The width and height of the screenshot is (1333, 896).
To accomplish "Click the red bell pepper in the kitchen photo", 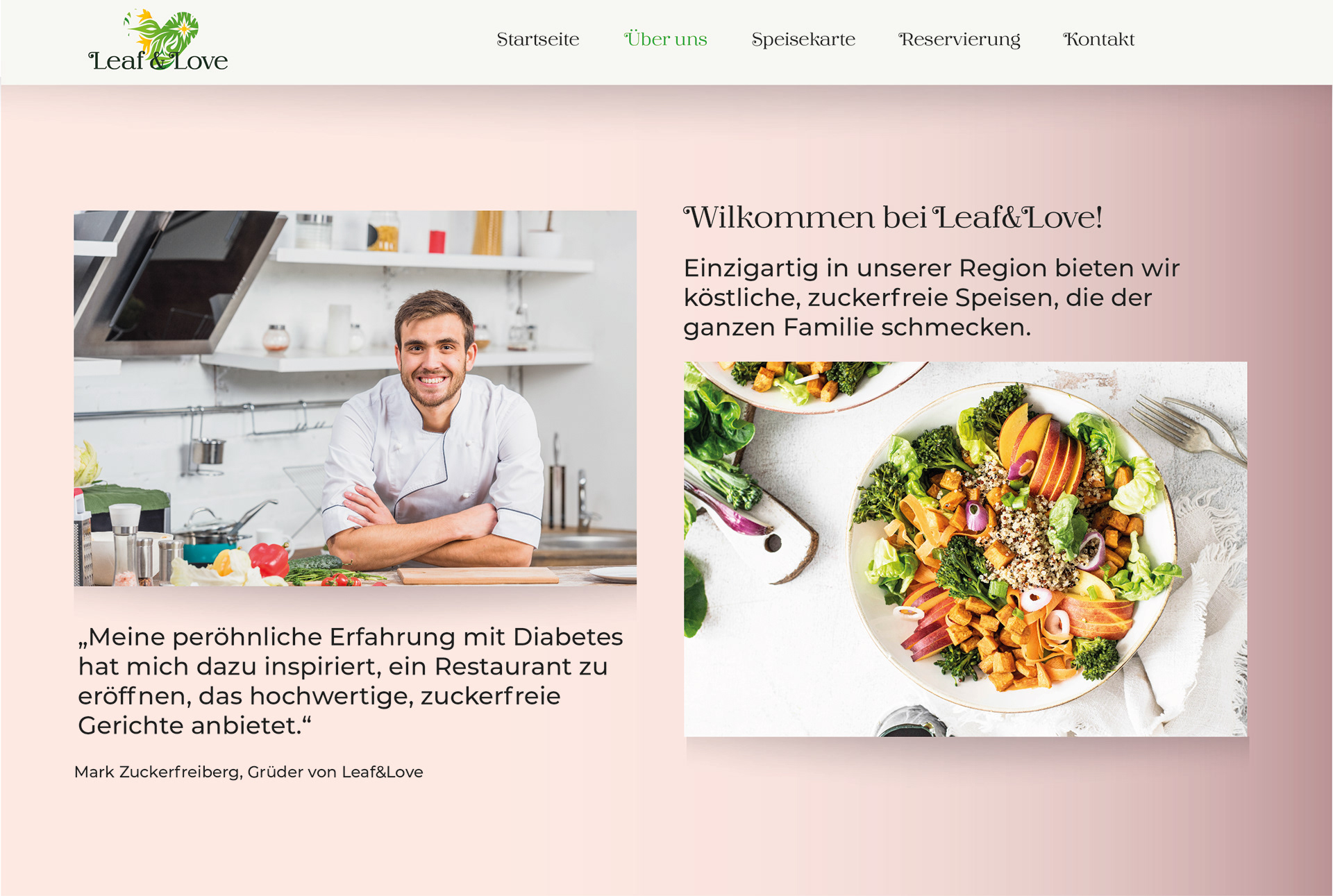I will (x=269, y=559).
